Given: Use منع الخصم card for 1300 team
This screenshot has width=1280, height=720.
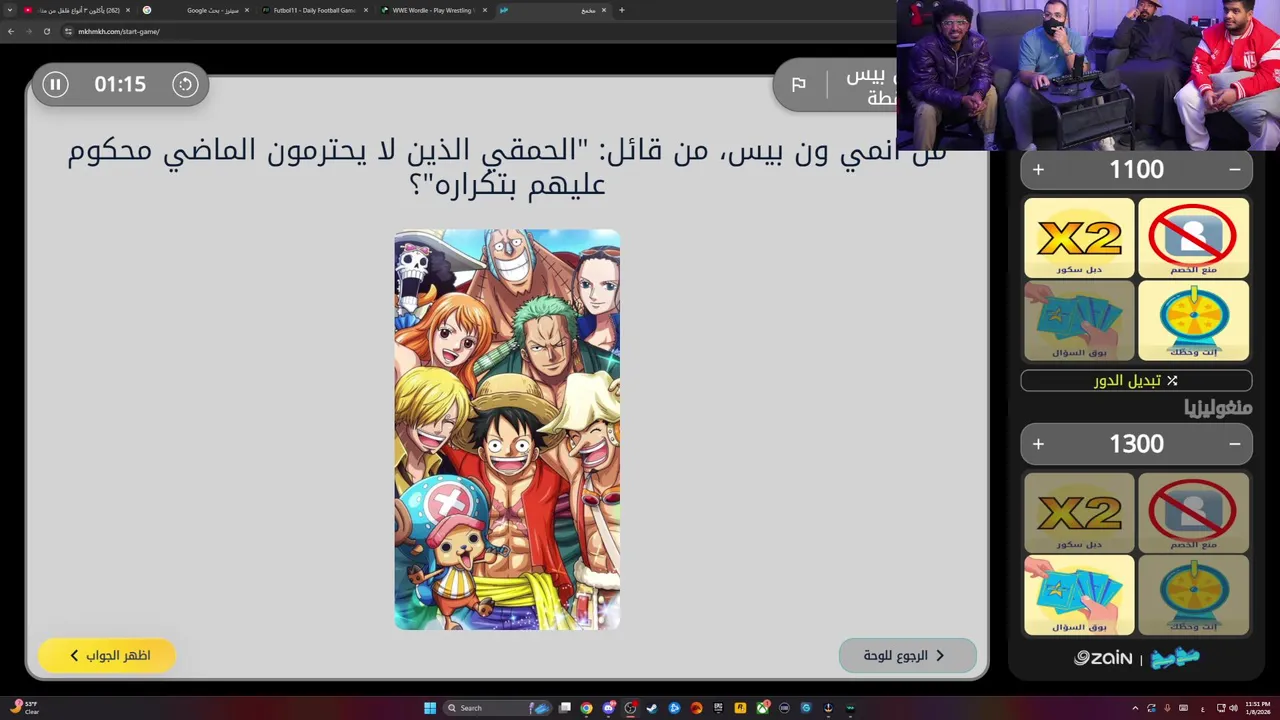Looking at the screenshot, I should [x=1193, y=513].
